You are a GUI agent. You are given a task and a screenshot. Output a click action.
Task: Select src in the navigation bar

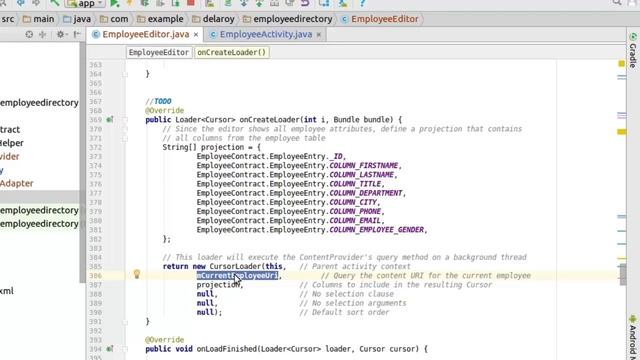pyautogui.click(x=8, y=19)
